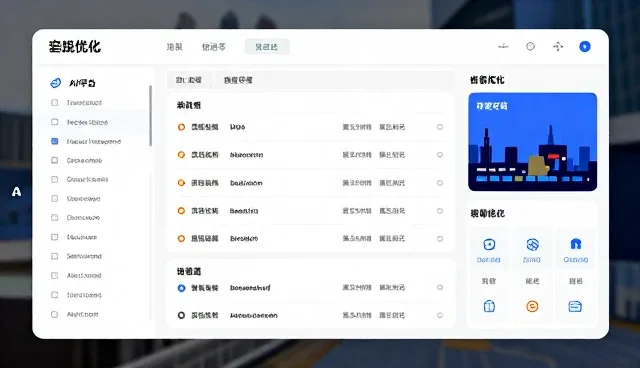This screenshot has width=640, height=368.
Task: Tick the fourth sidebar checkbox, just below the checked one
Action: coord(54,160)
